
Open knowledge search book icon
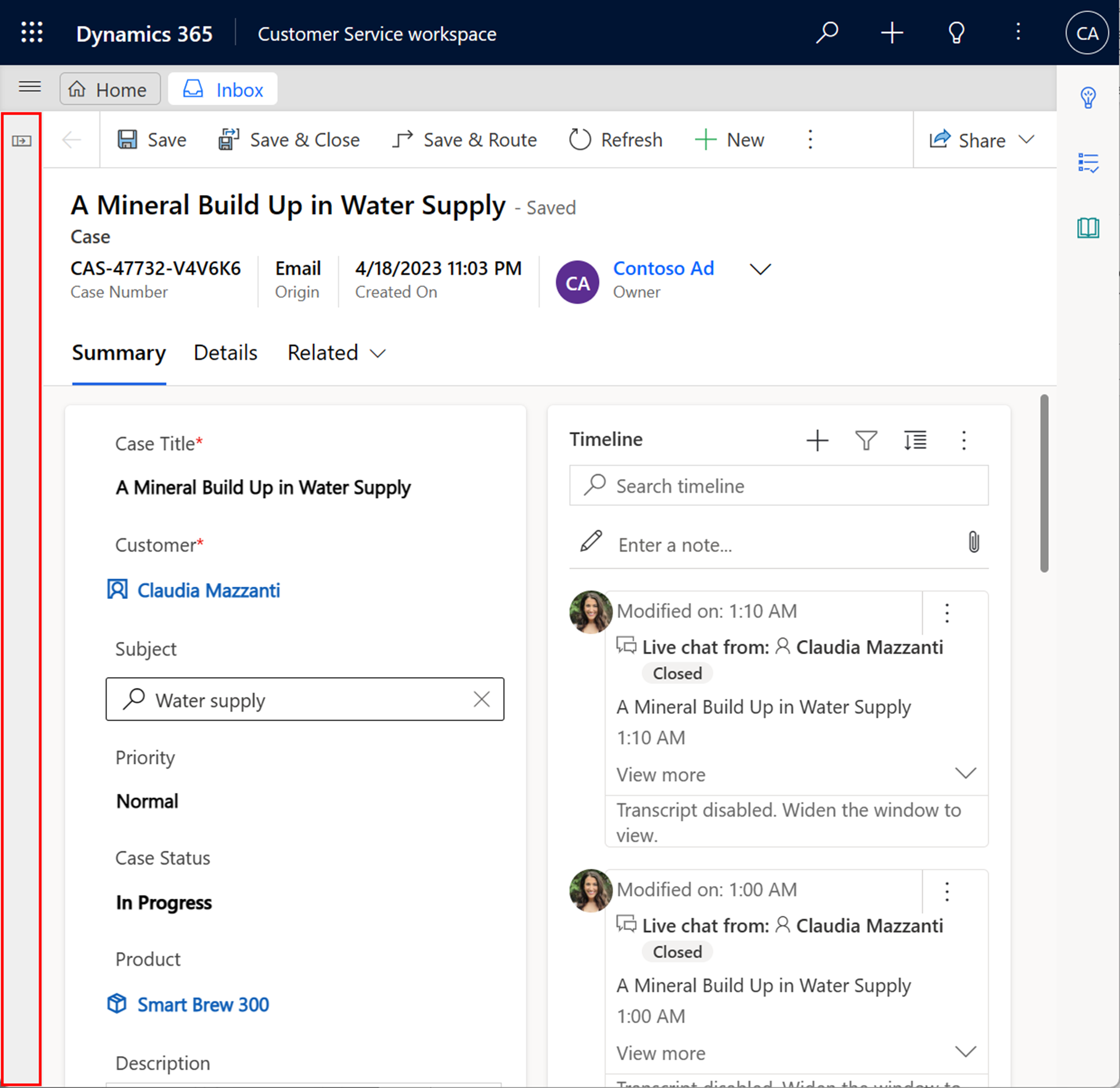click(x=1088, y=227)
